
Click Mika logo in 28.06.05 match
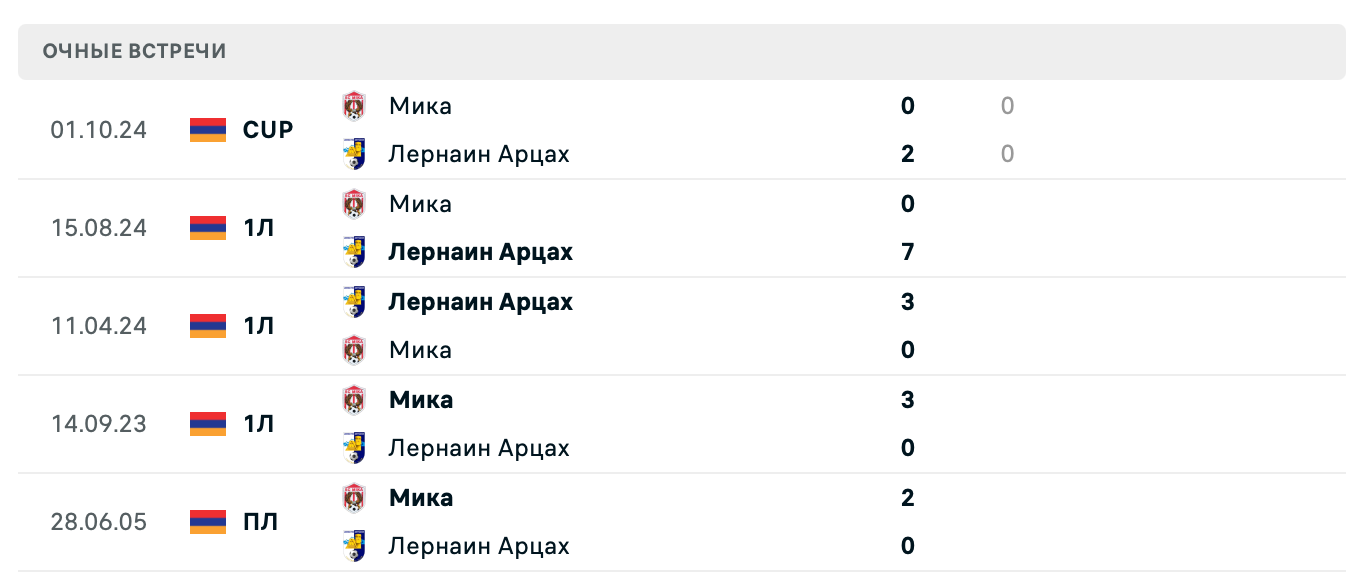pos(354,498)
